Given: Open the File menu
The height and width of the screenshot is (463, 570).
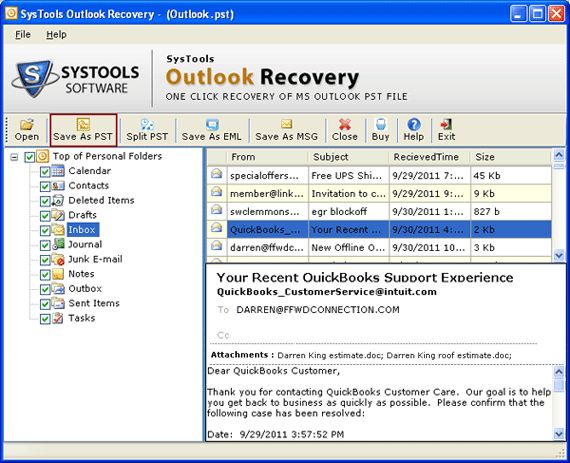Looking at the screenshot, I should (x=23, y=35).
